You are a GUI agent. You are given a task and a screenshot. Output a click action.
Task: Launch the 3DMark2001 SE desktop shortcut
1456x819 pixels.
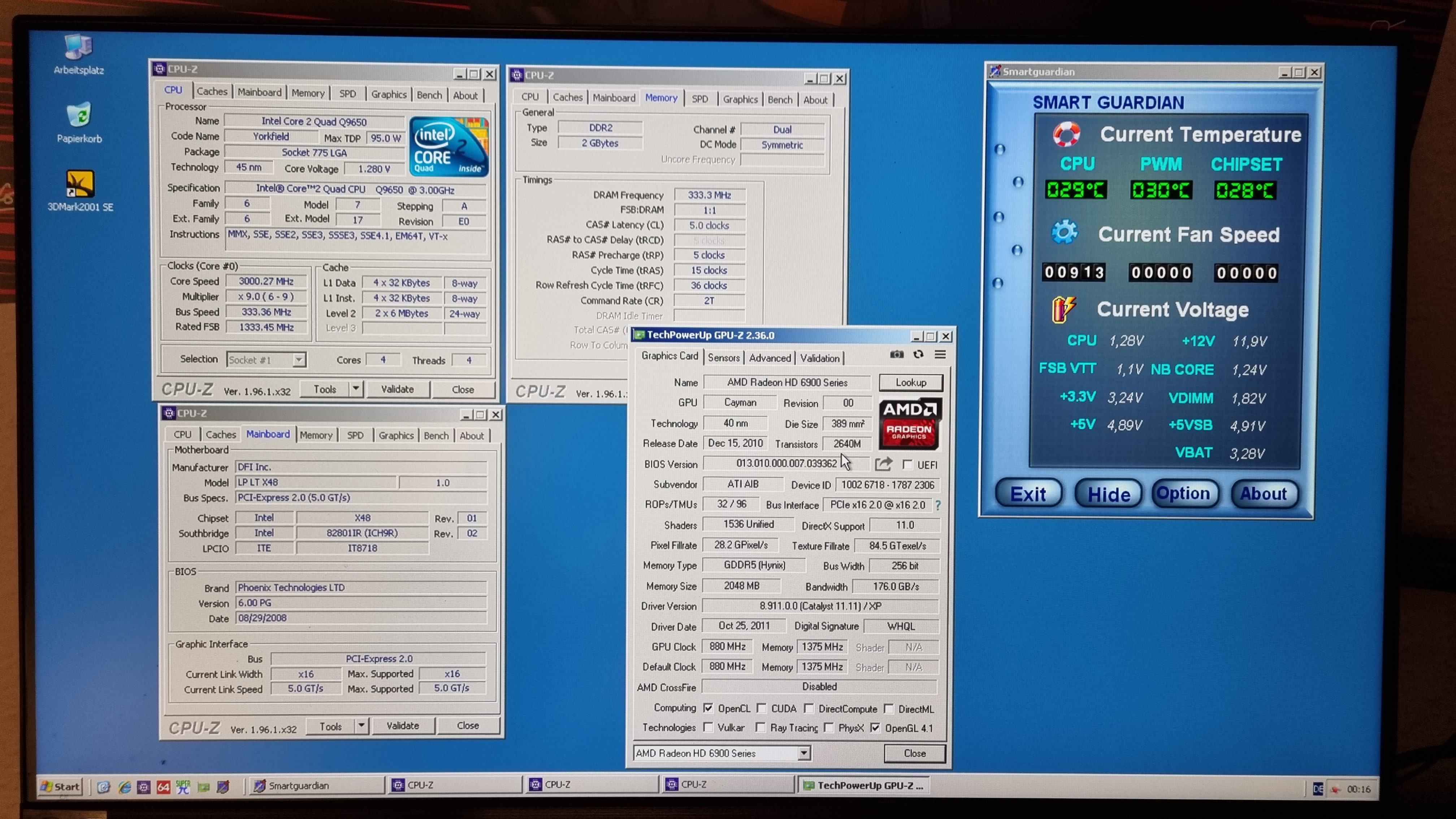80,190
